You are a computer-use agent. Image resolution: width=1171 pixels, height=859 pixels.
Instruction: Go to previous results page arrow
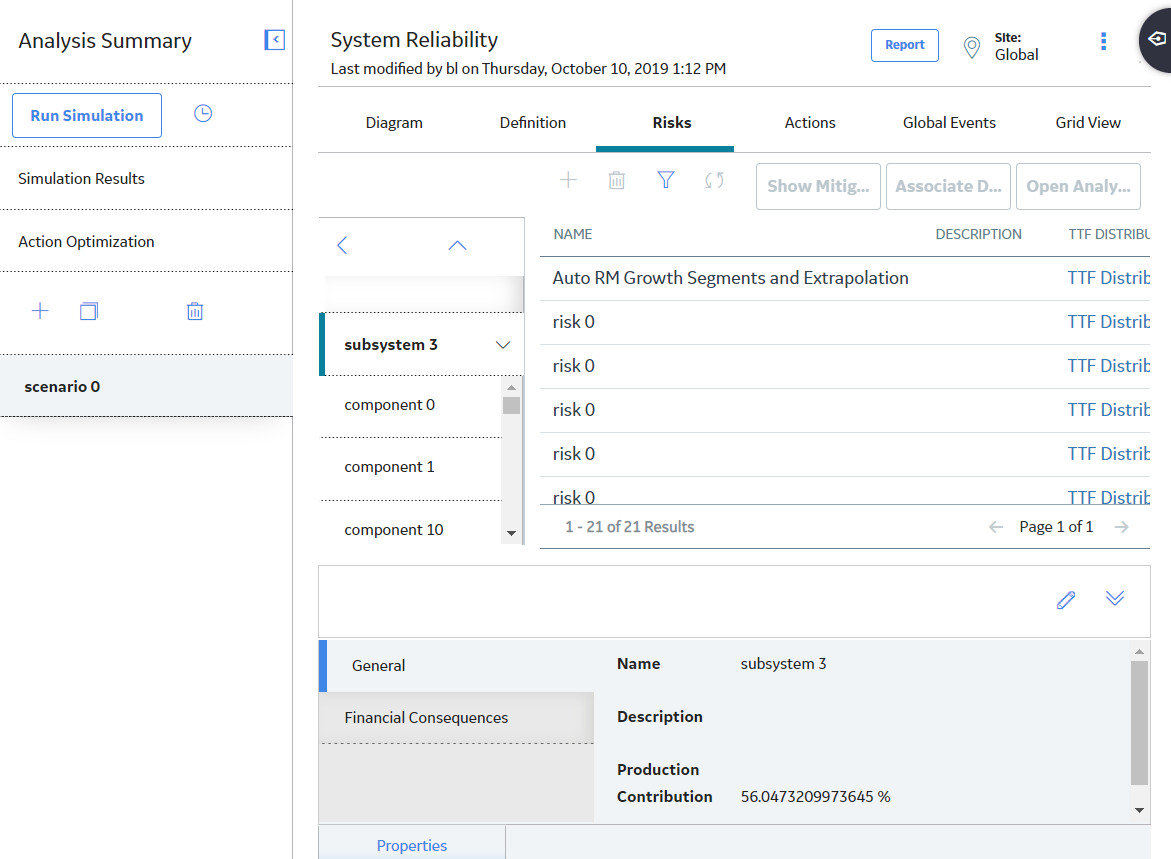coord(995,527)
